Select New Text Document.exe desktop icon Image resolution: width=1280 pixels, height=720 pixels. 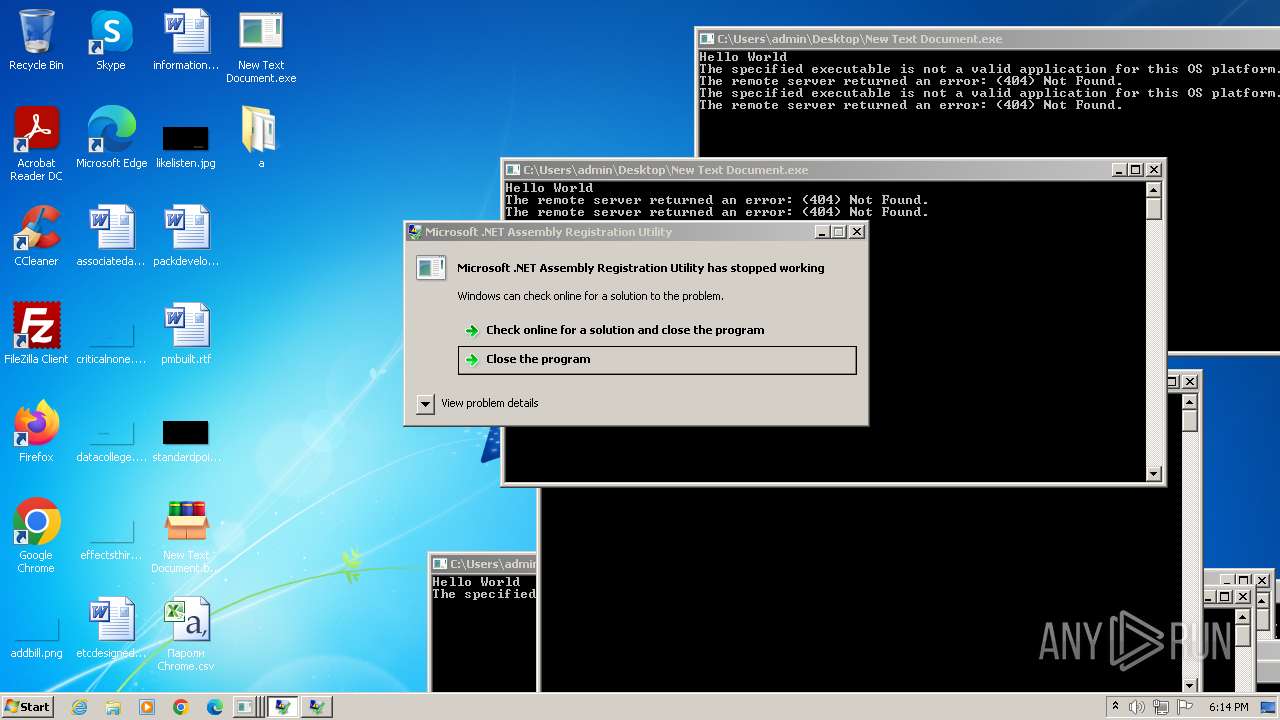tap(261, 46)
